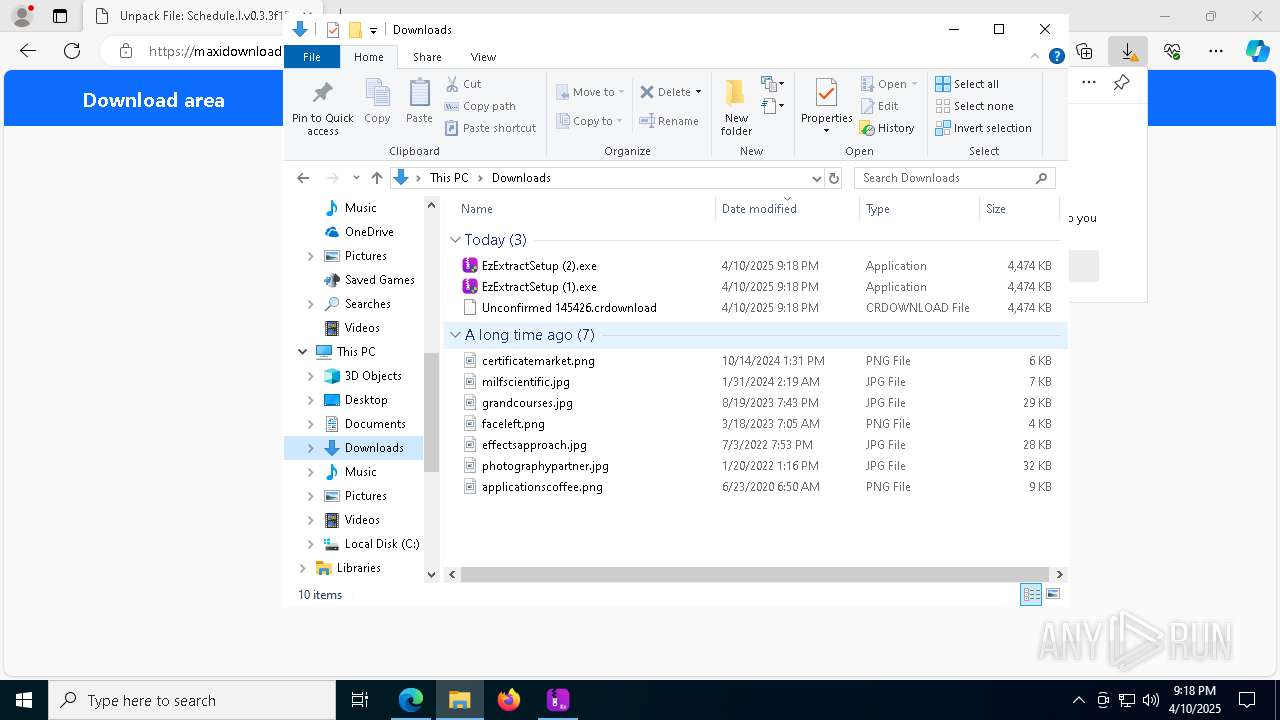1280x720 pixels.
Task: Open Edge Copilot sidebar icon
Action: coord(1257,51)
